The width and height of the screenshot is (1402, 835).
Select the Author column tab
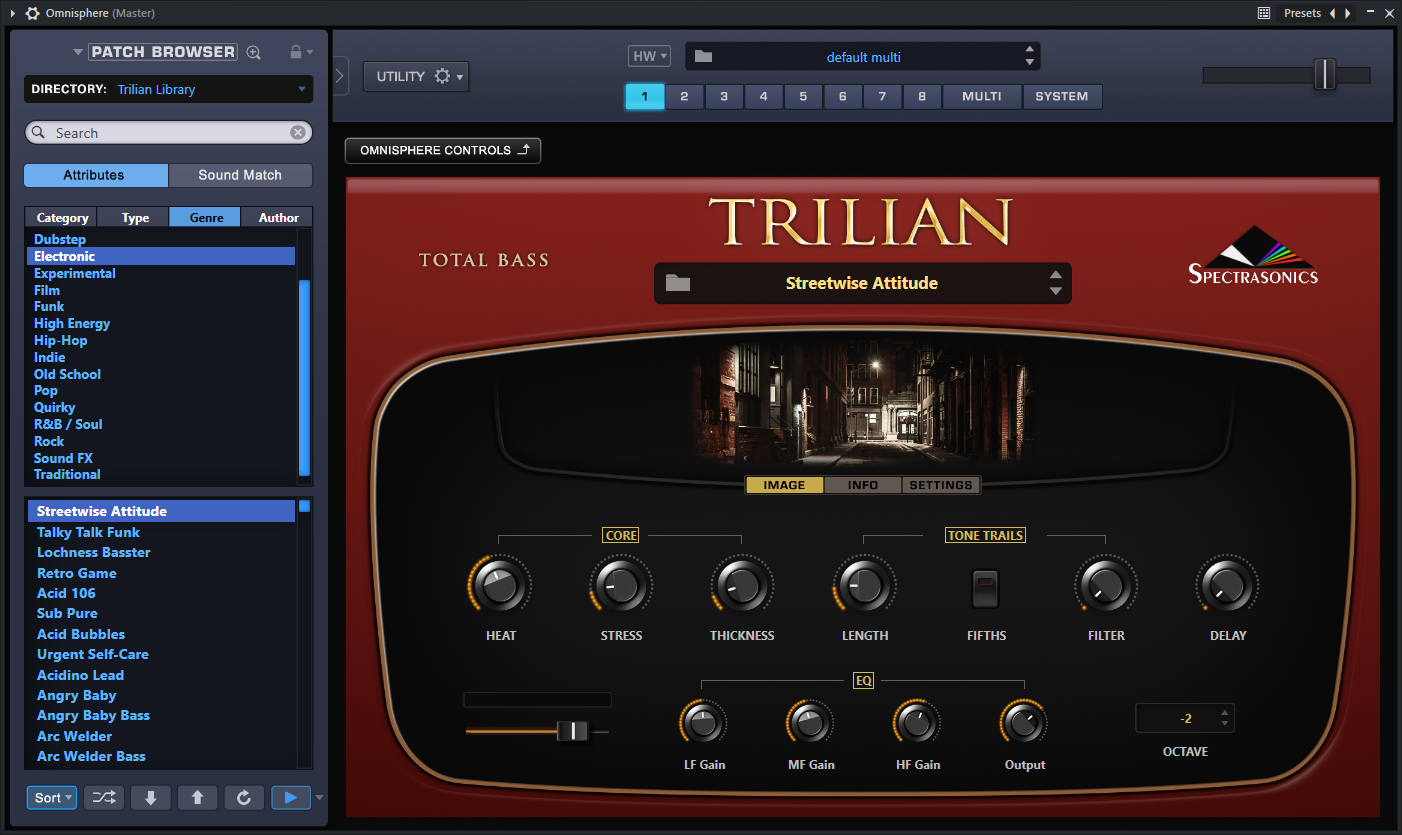pos(278,217)
